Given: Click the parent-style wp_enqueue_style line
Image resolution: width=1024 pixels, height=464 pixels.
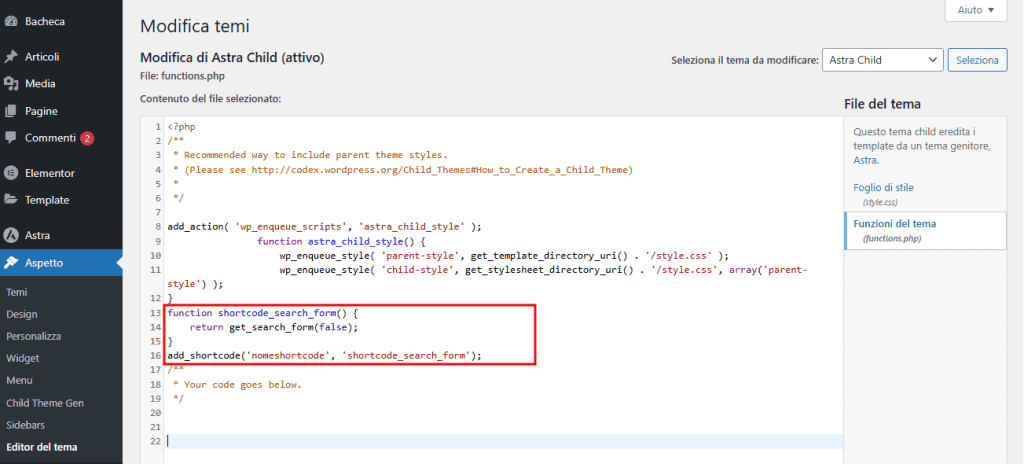Looking at the screenshot, I should pyautogui.click(x=504, y=256).
